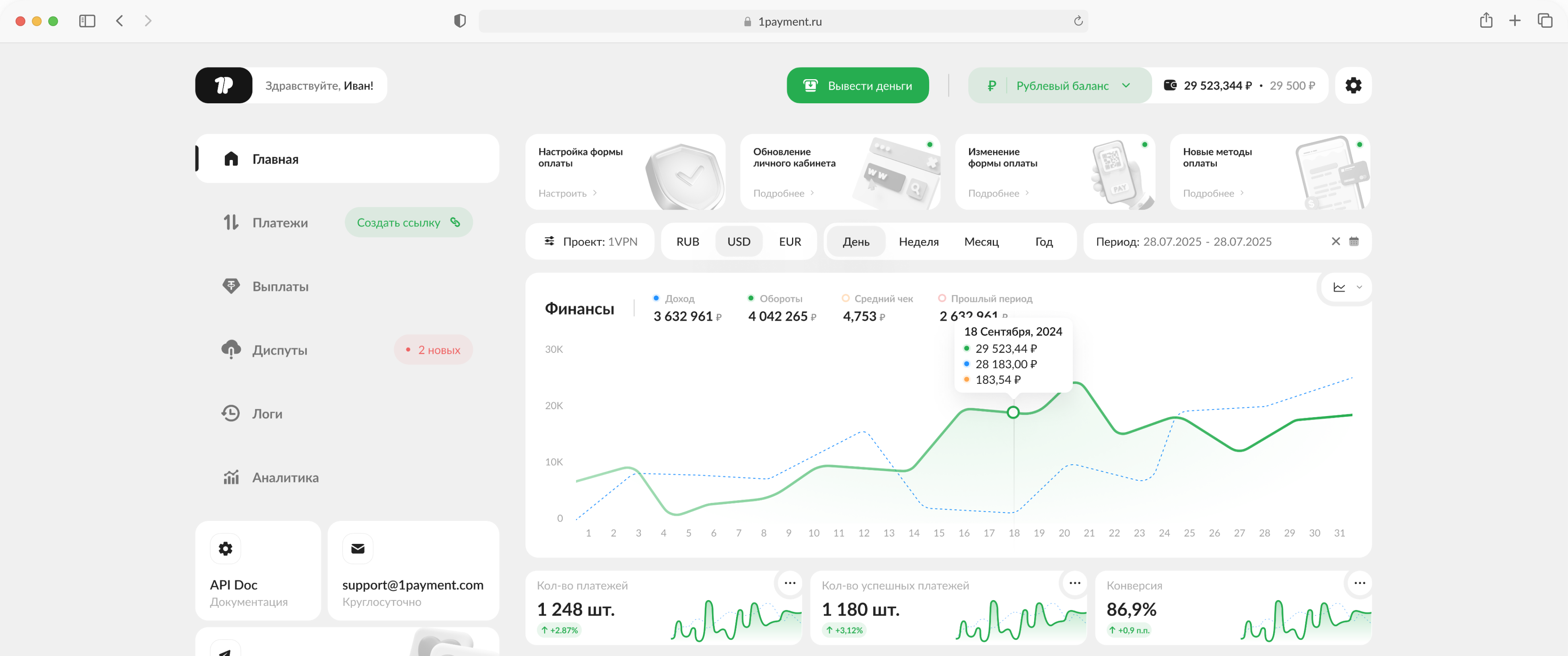
Task: Select USD currency toggle
Action: (x=739, y=241)
